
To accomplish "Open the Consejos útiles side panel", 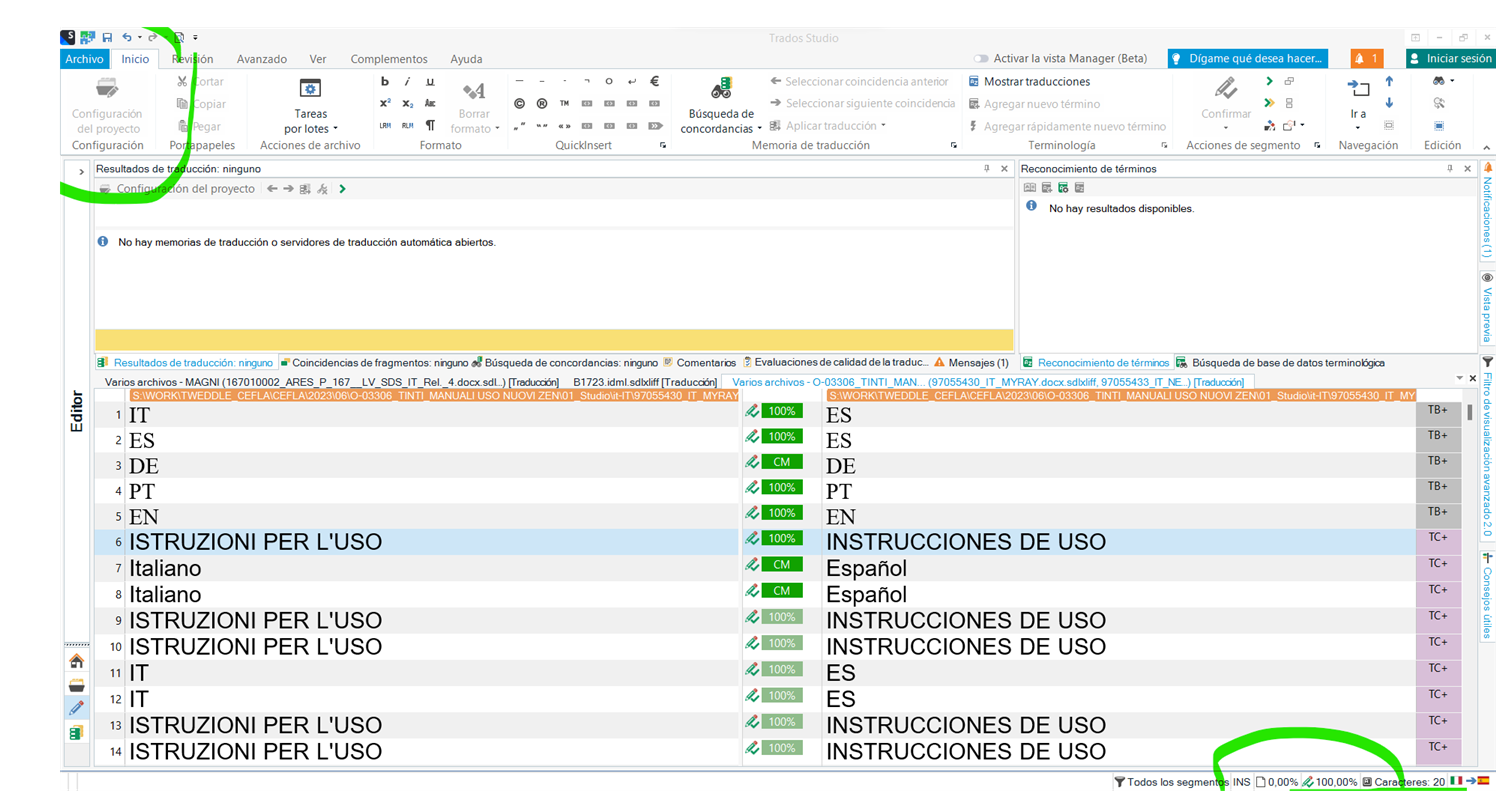I will coord(1487,596).
